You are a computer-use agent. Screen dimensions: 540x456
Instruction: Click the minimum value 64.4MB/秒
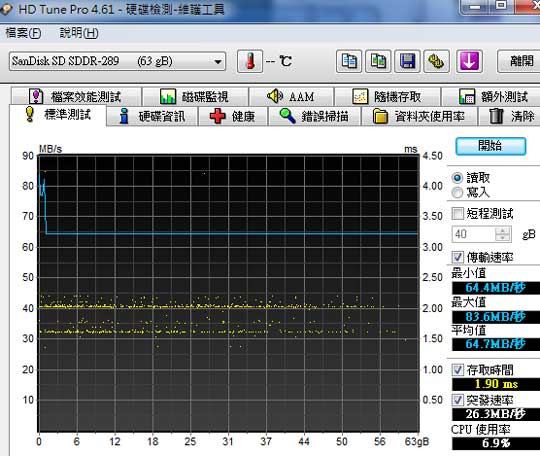[496, 288]
